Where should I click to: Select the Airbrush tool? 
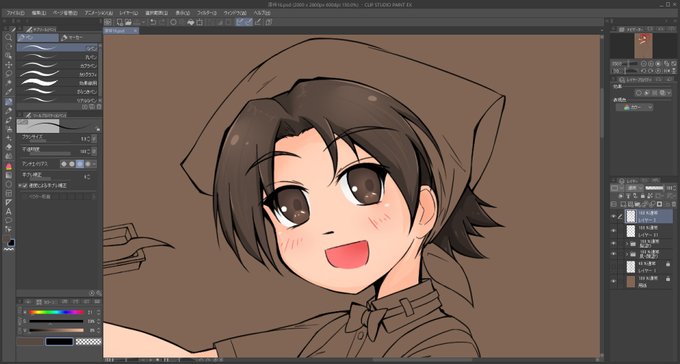(x=8, y=129)
